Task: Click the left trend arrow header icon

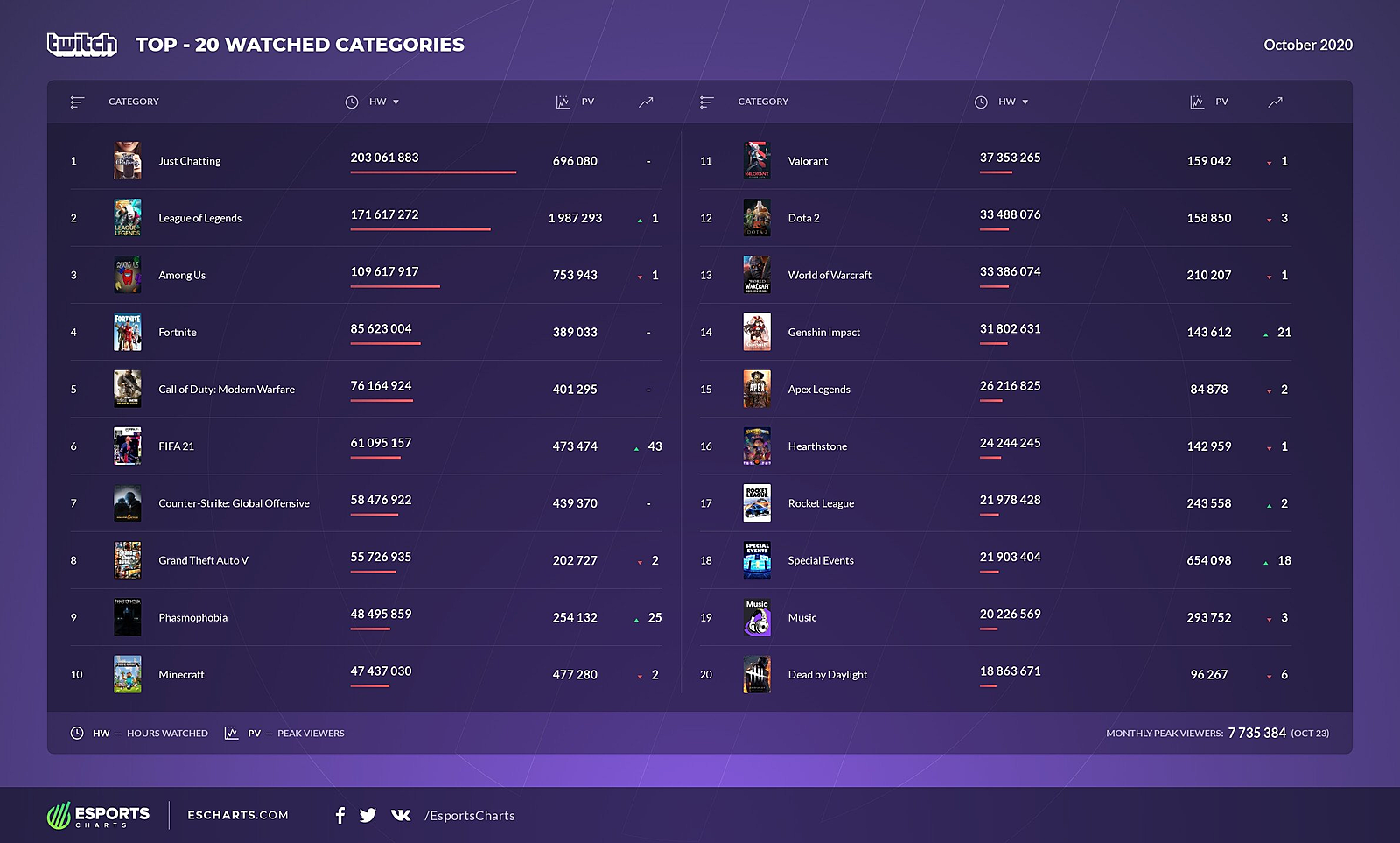Action: pyautogui.click(x=646, y=102)
